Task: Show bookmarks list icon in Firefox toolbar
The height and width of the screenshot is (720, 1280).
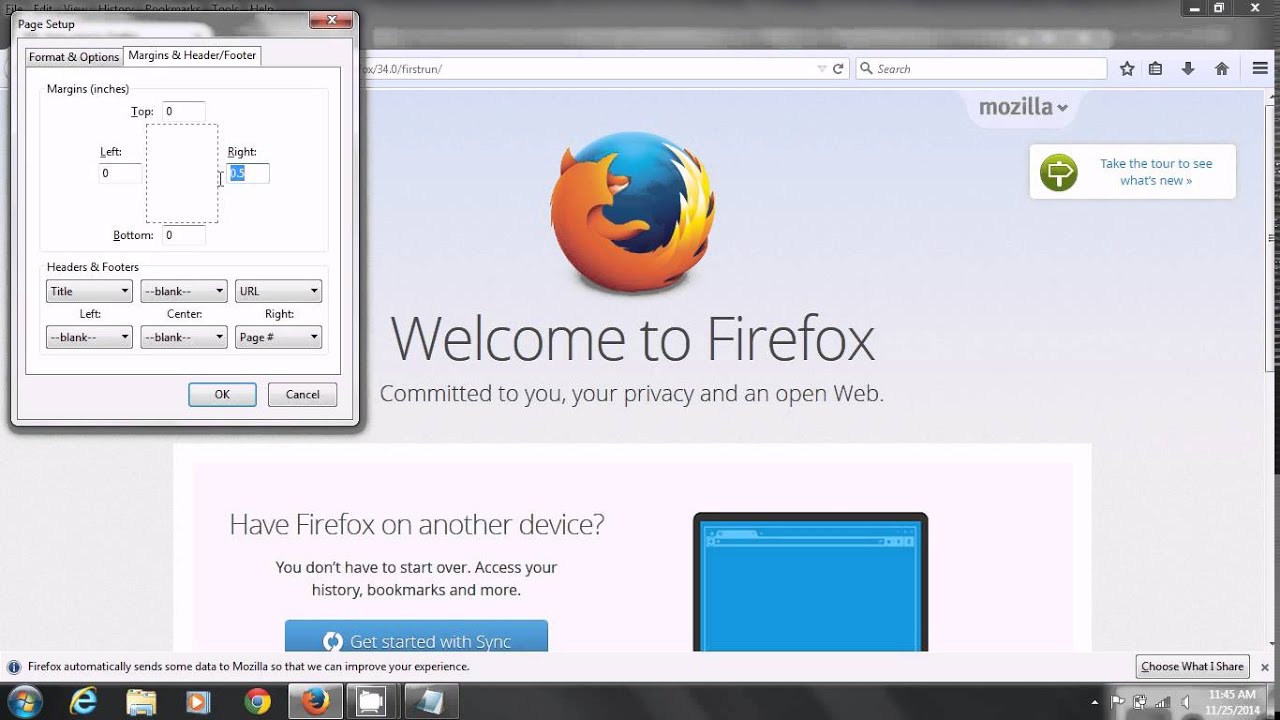Action: (1155, 69)
